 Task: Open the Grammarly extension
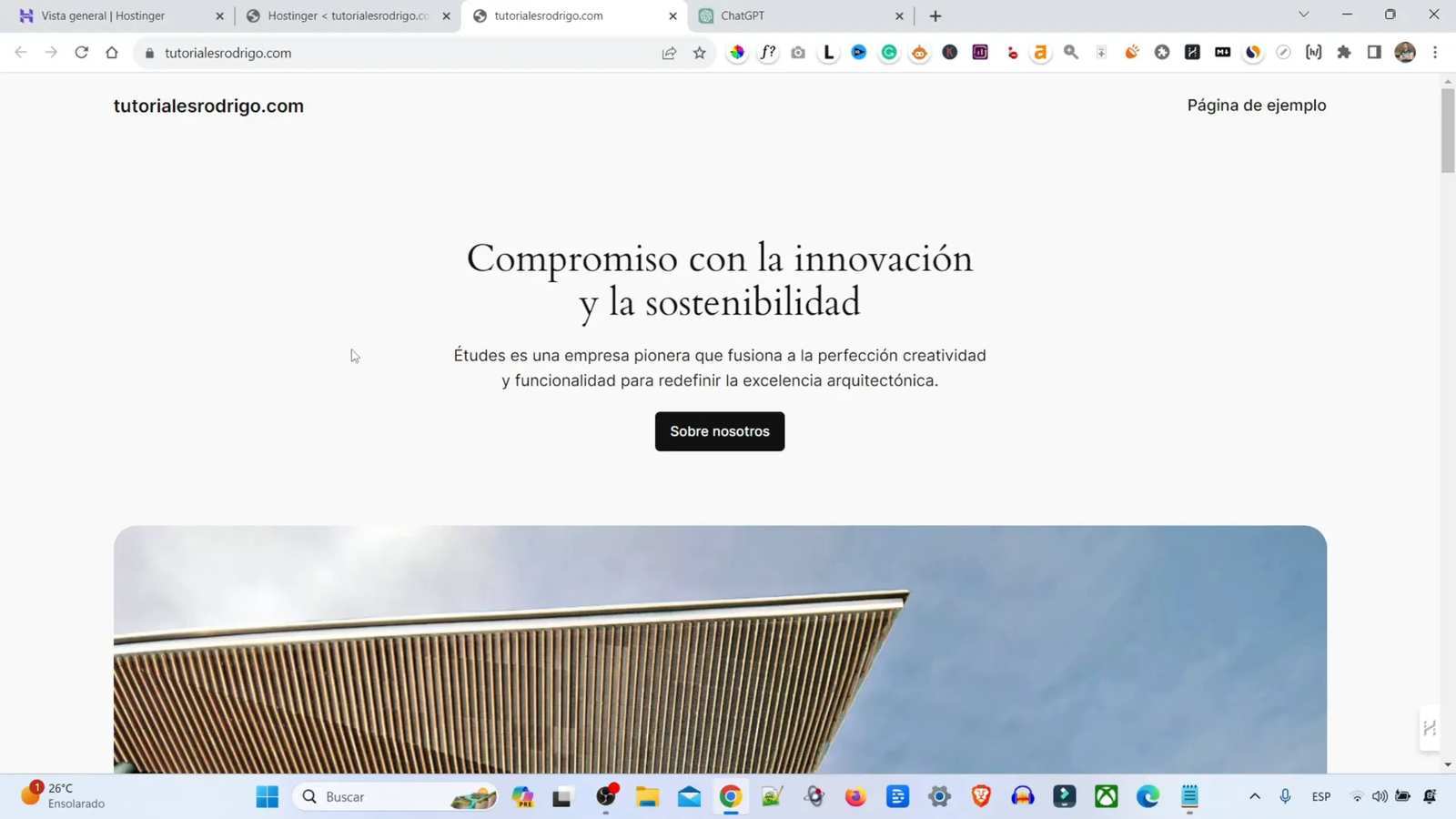[x=889, y=52]
